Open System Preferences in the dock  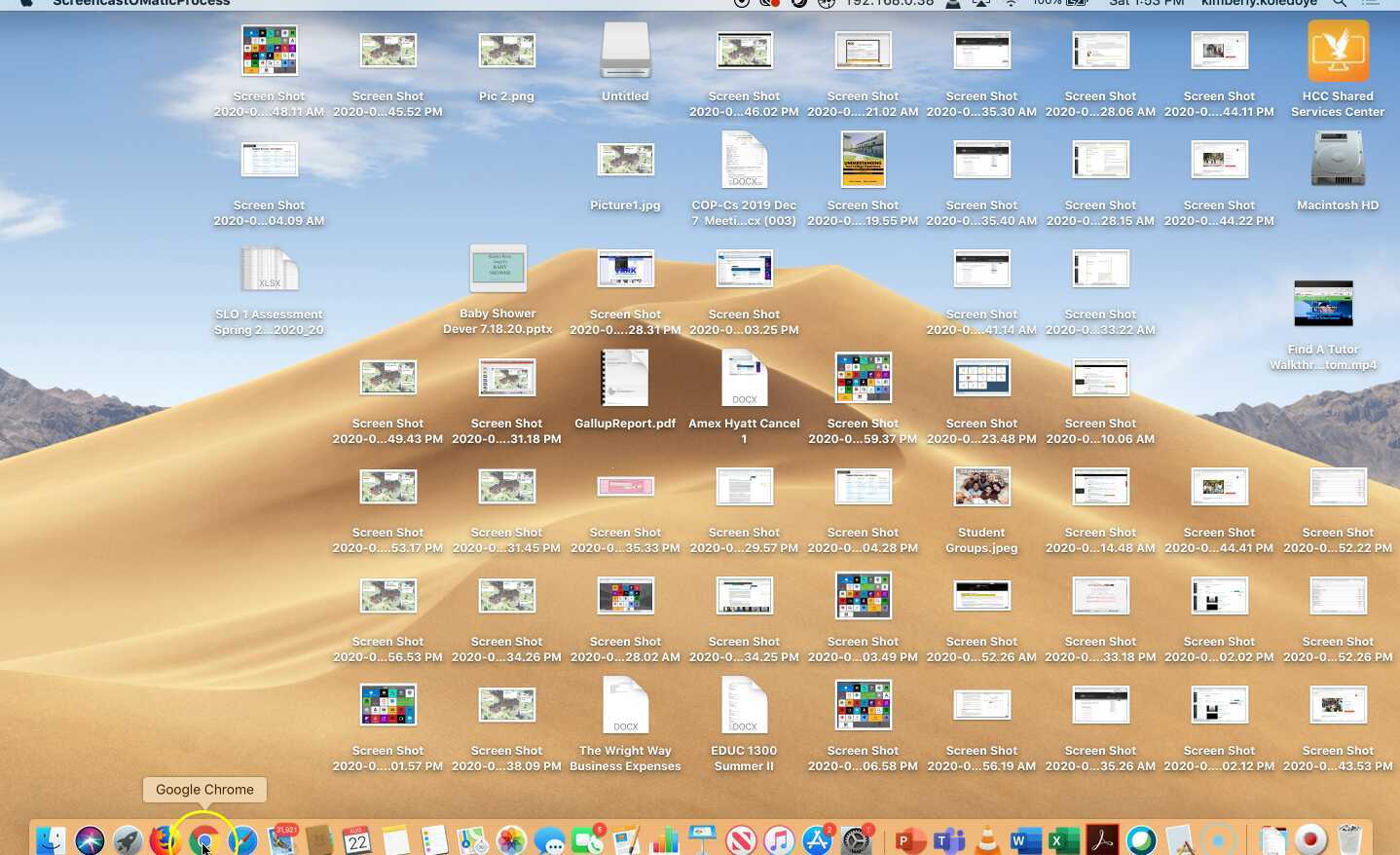[856, 839]
